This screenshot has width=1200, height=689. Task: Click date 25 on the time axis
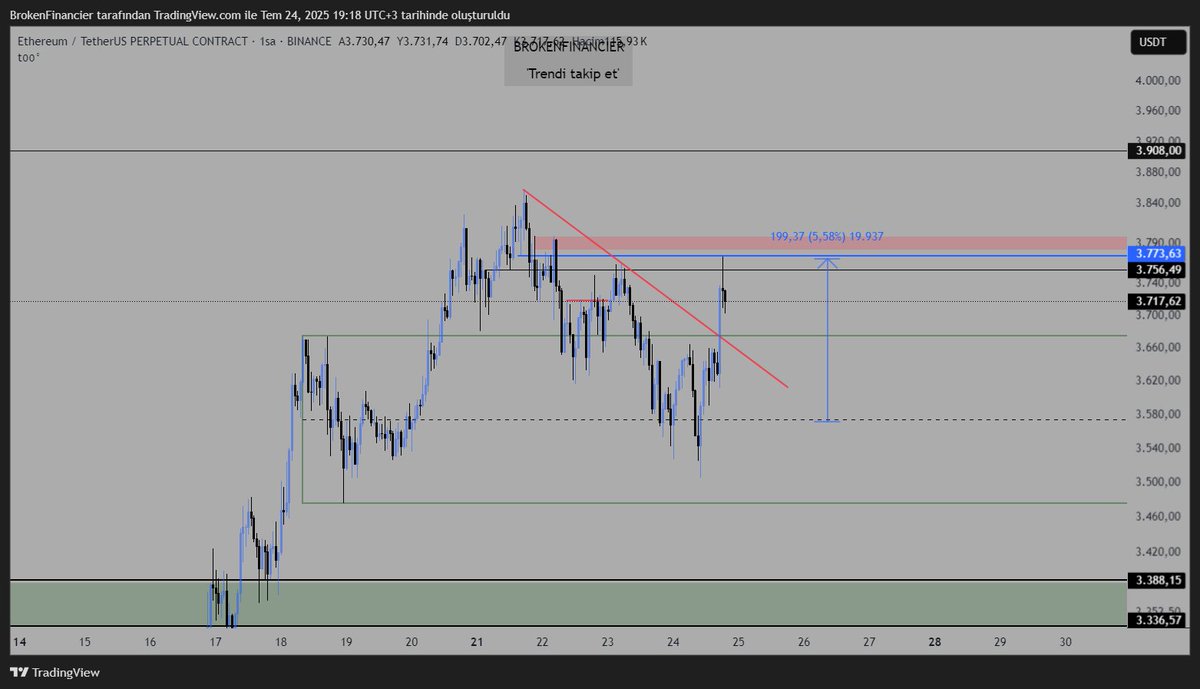tap(738, 642)
